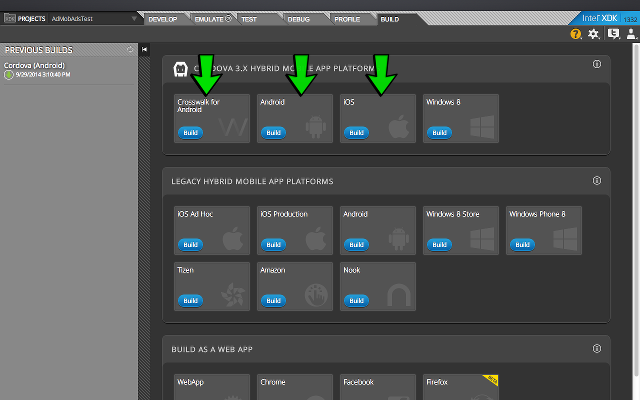Click the vertical scrollbar on the right
This screenshot has width=640, height=400.
[x=637, y=212]
